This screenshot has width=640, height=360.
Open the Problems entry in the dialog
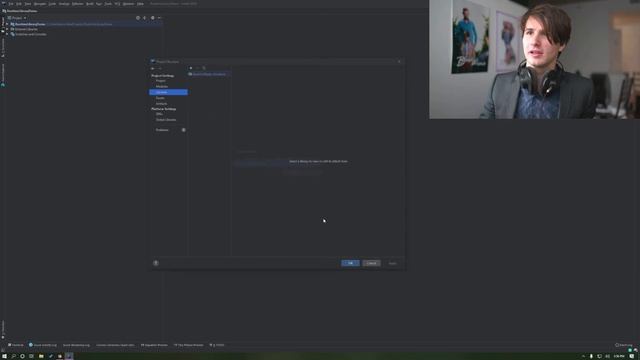click(x=162, y=130)
